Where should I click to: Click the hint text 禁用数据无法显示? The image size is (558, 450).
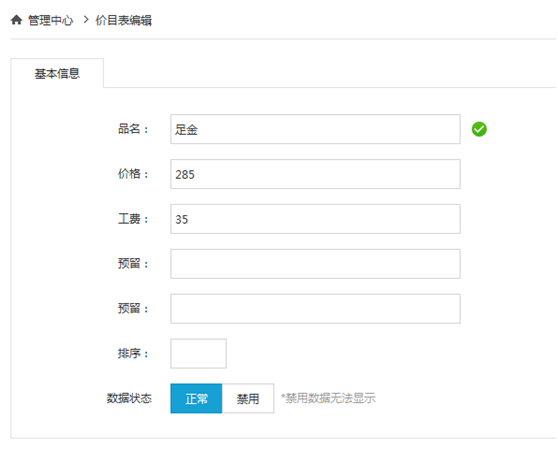pos(331,398)
